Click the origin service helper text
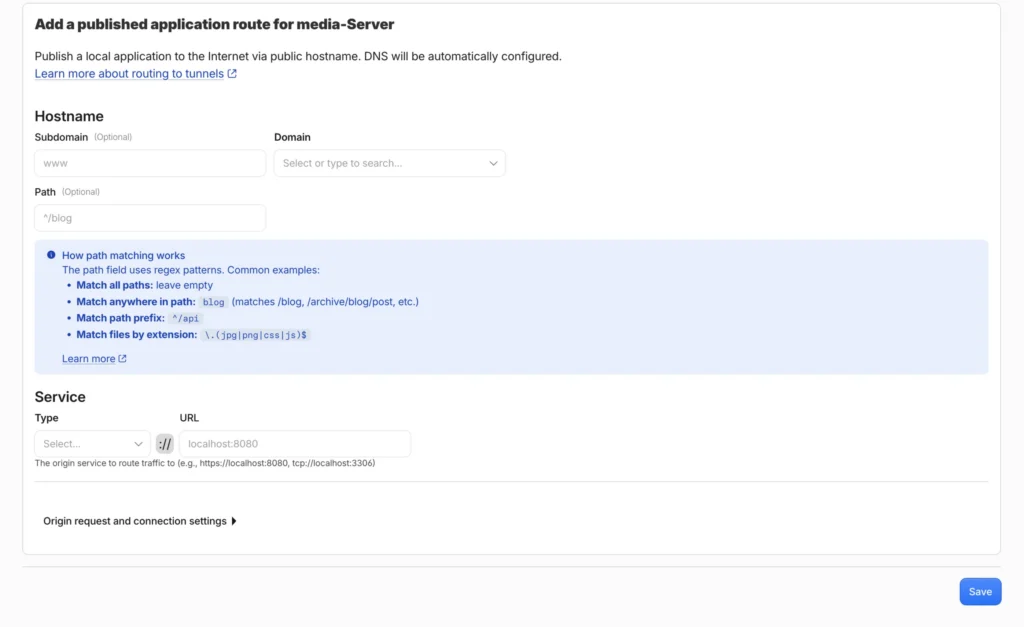The image size is (1024, 627). 205,463
